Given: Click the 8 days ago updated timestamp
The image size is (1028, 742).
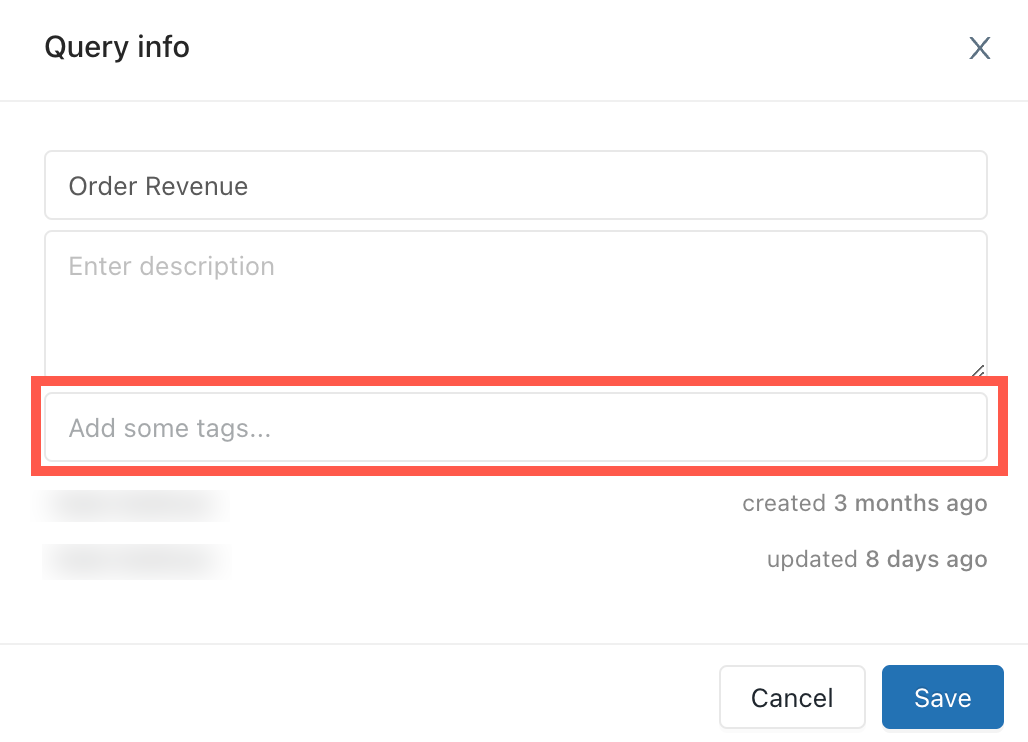Looking at the screenshot, I should point(924,559).
